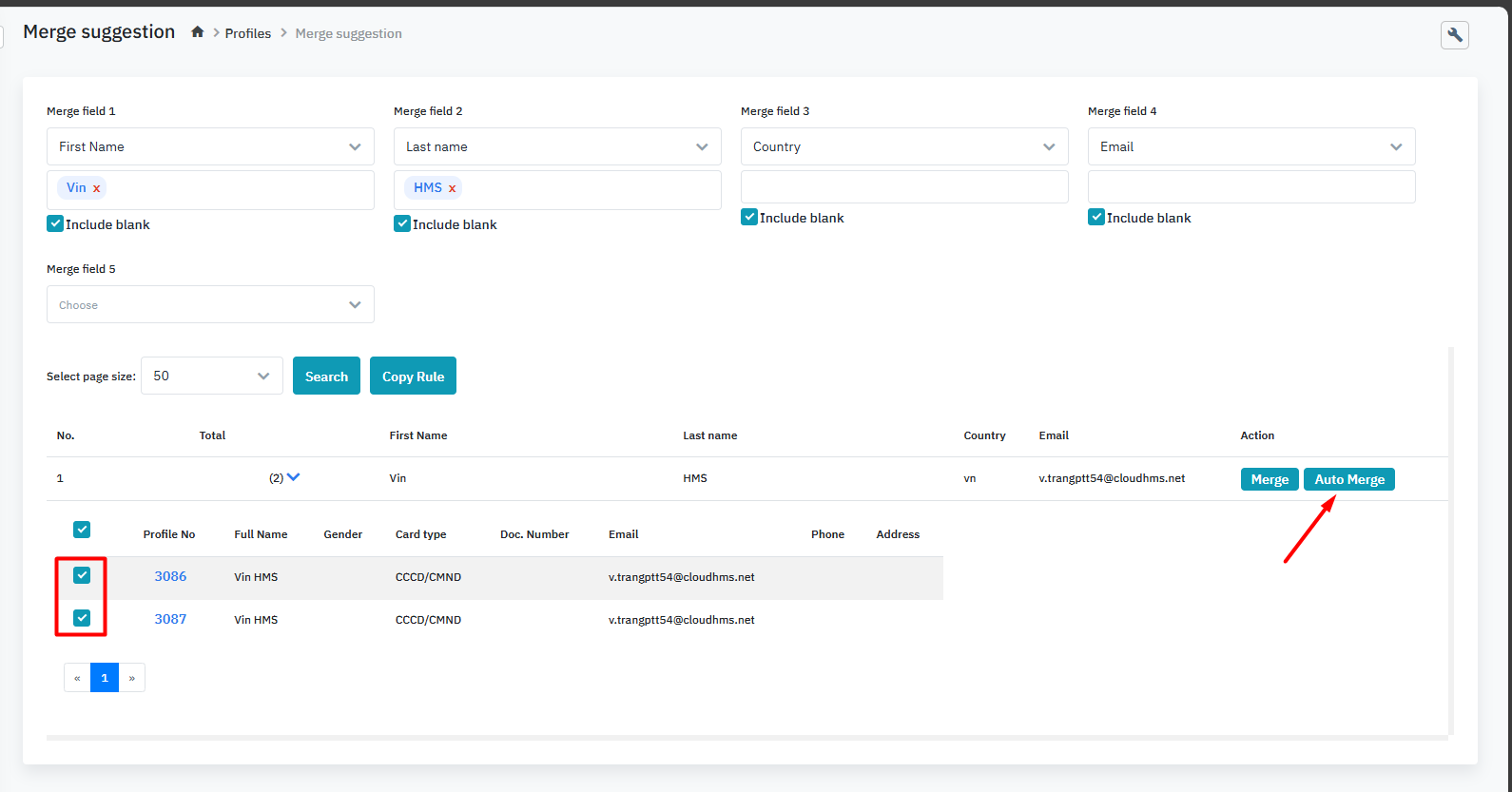Screen dimensions: 1512x792
Task: Open Merge field 5 Choose dropdown
Action: [210, 305]
